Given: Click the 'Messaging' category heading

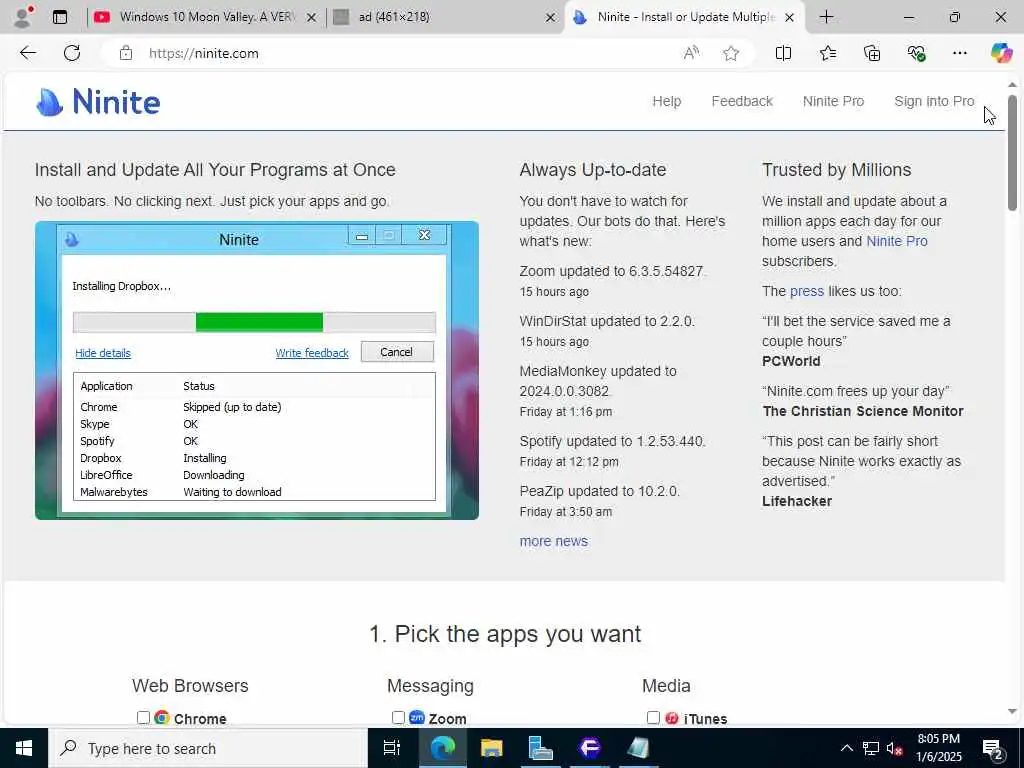Looking at the screenshot, I should 430,686.
